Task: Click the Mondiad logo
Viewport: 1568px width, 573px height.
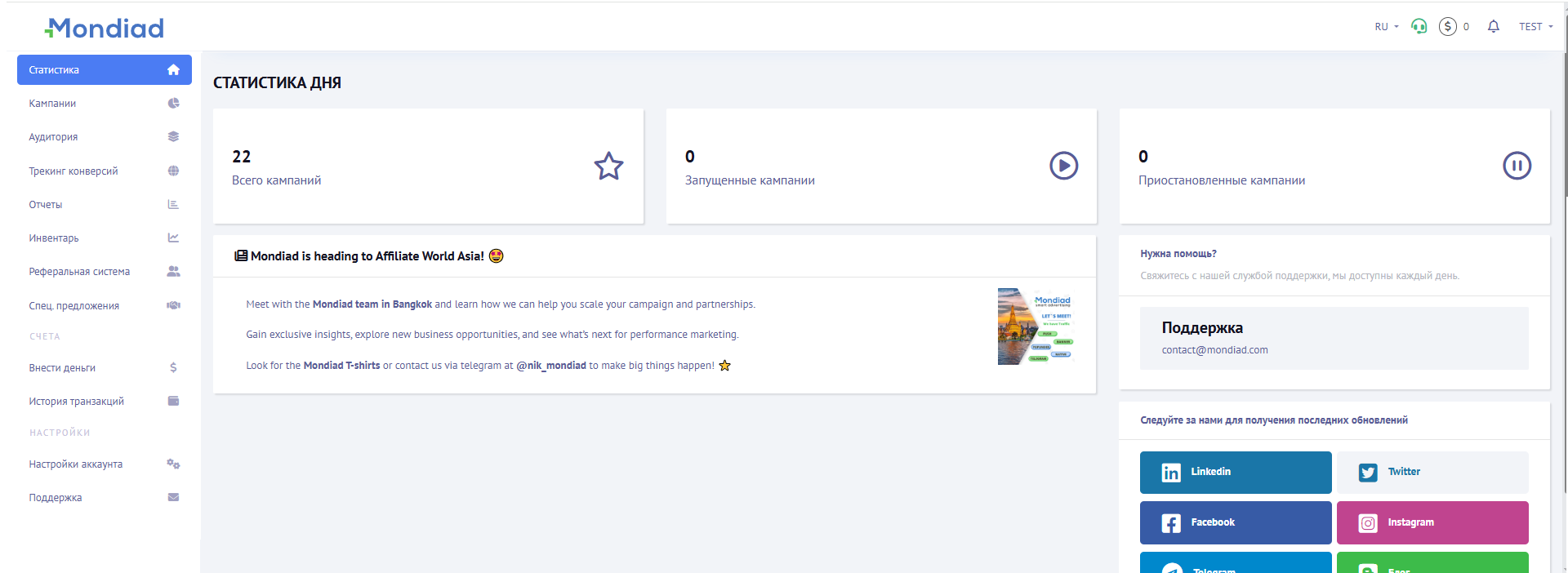Action: coord(105,29)
